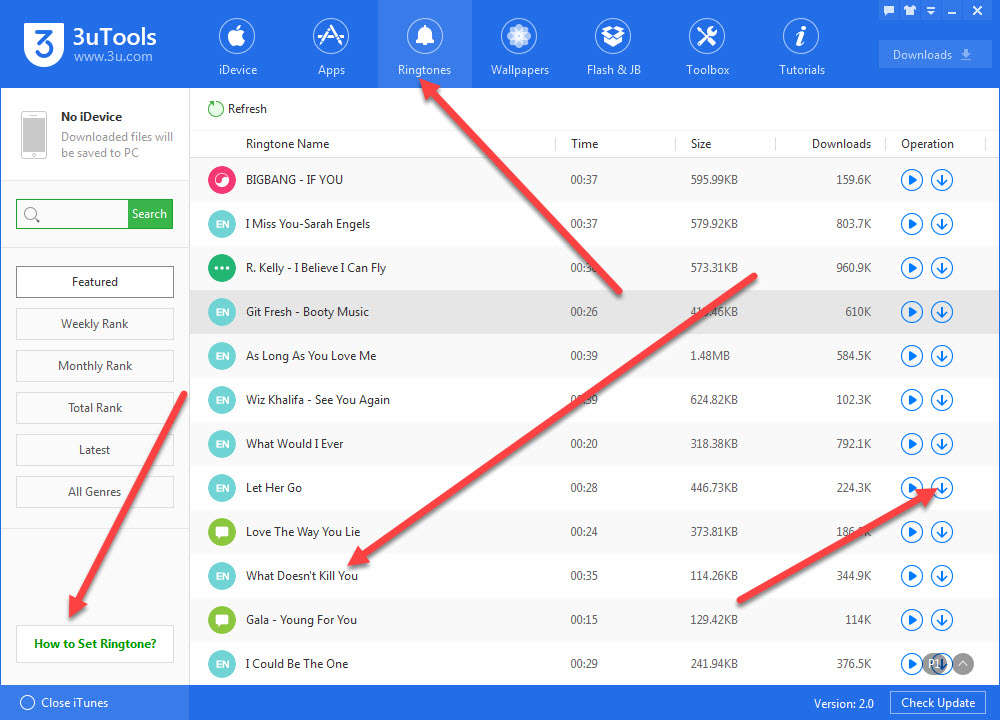
Task: Click the R. Kelly green dots icon
Action: [222, 268]
